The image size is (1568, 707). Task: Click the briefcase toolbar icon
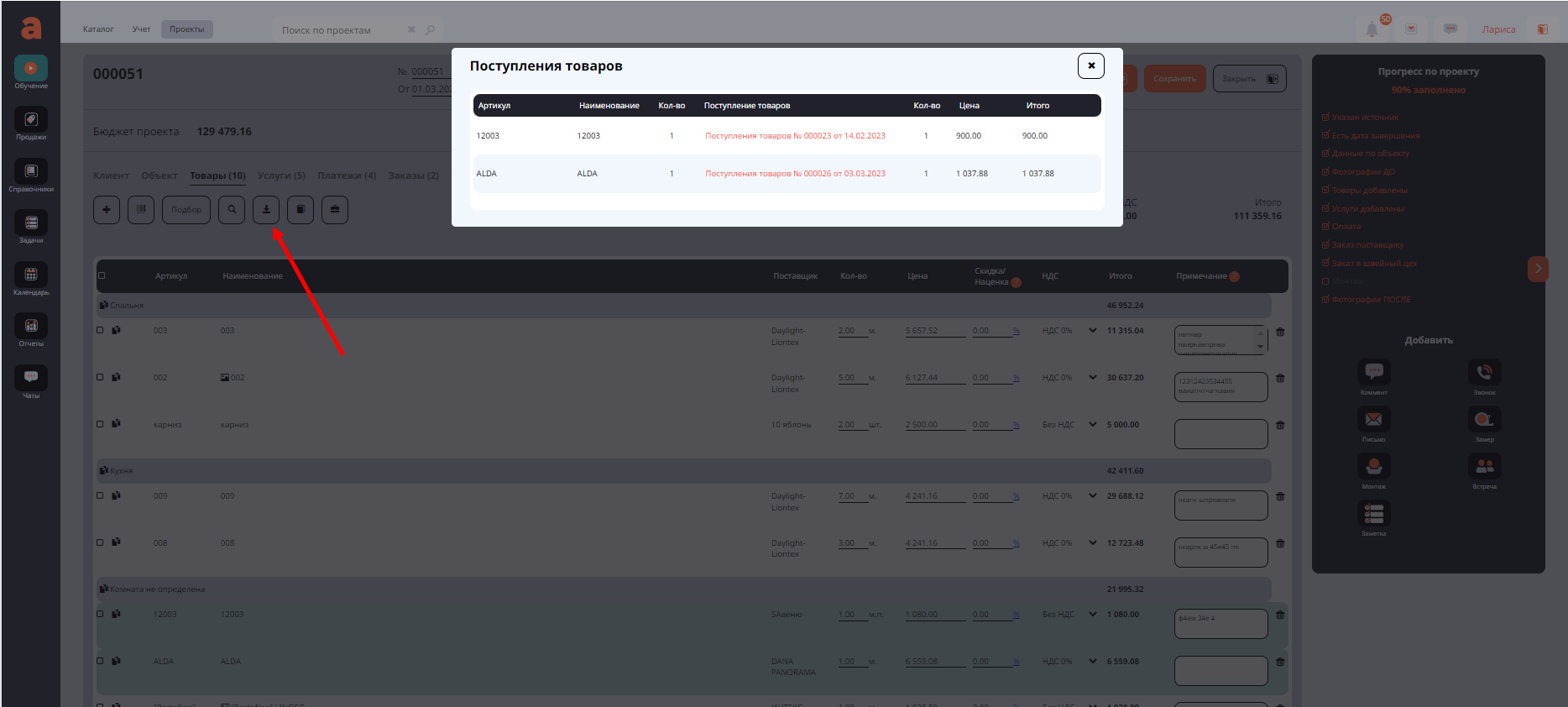[x=335, y=210]
